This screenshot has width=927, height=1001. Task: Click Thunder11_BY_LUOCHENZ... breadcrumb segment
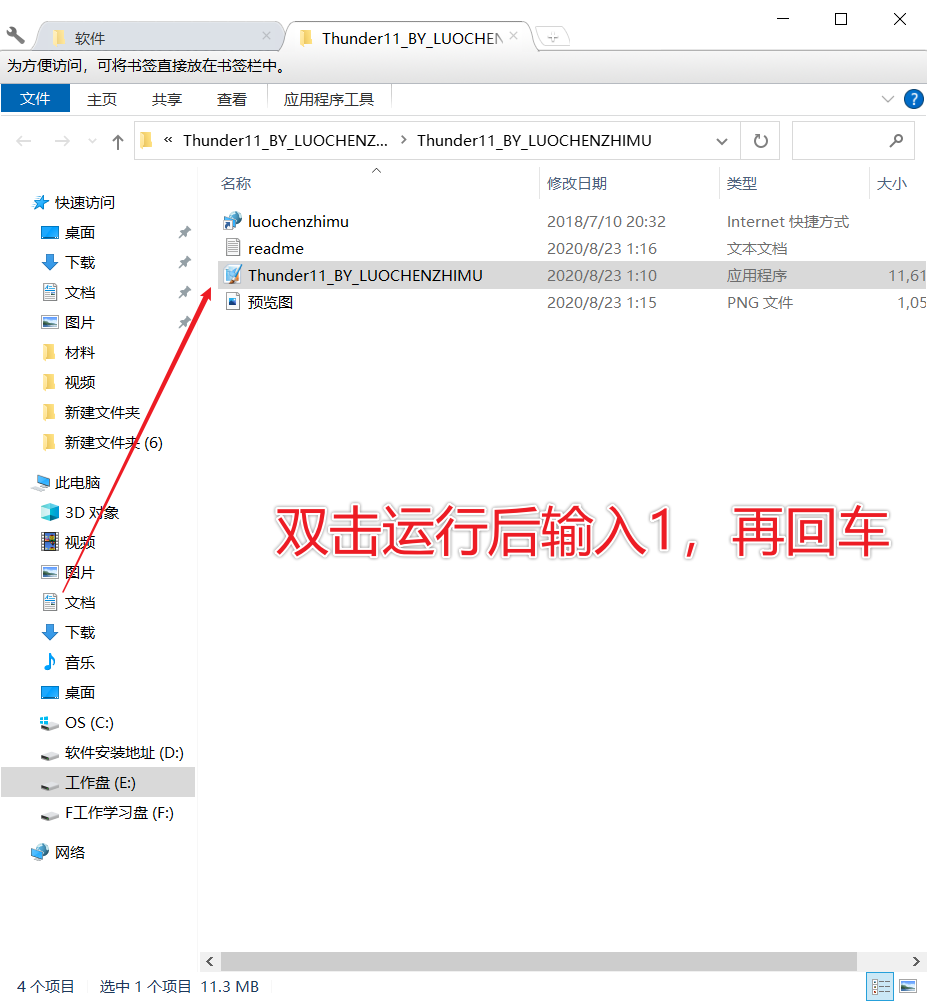pos(285,140)
